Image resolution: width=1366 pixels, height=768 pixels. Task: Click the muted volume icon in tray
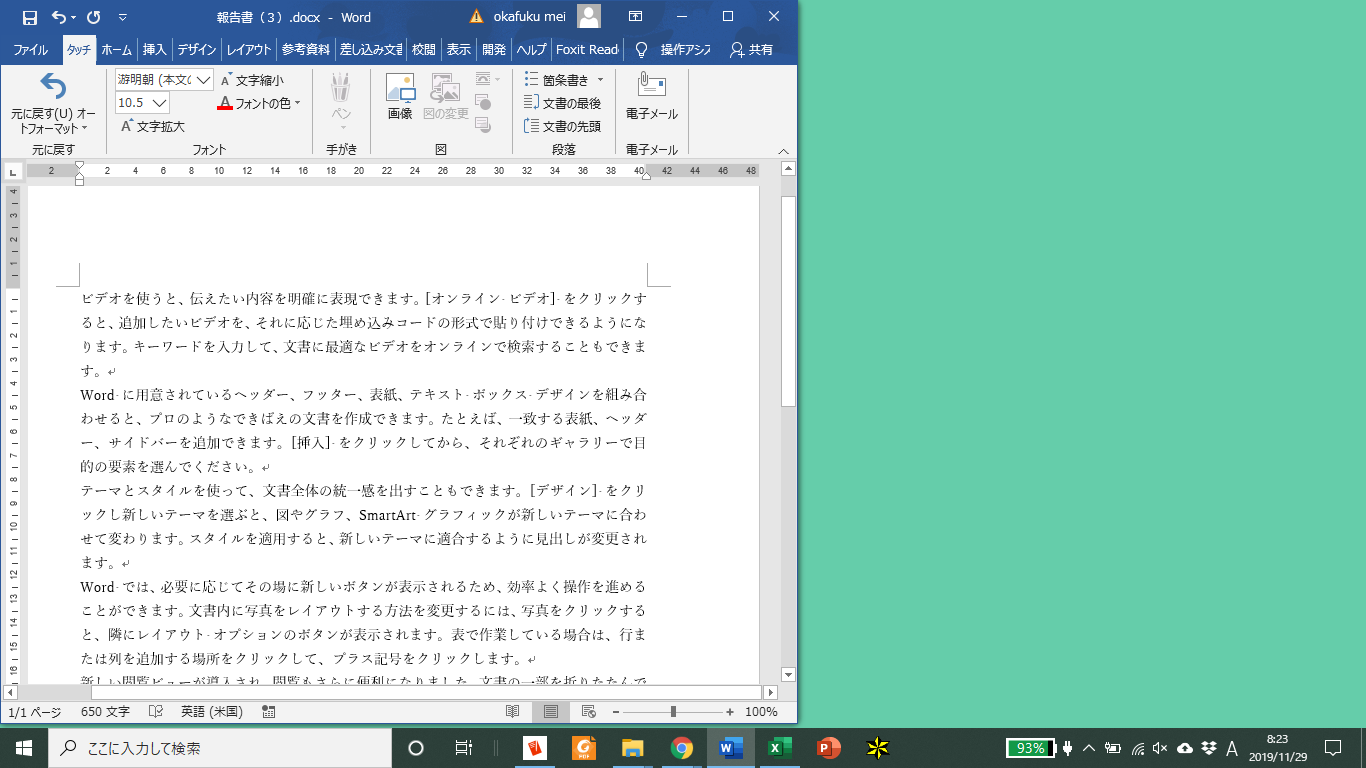pos(1160,748)
